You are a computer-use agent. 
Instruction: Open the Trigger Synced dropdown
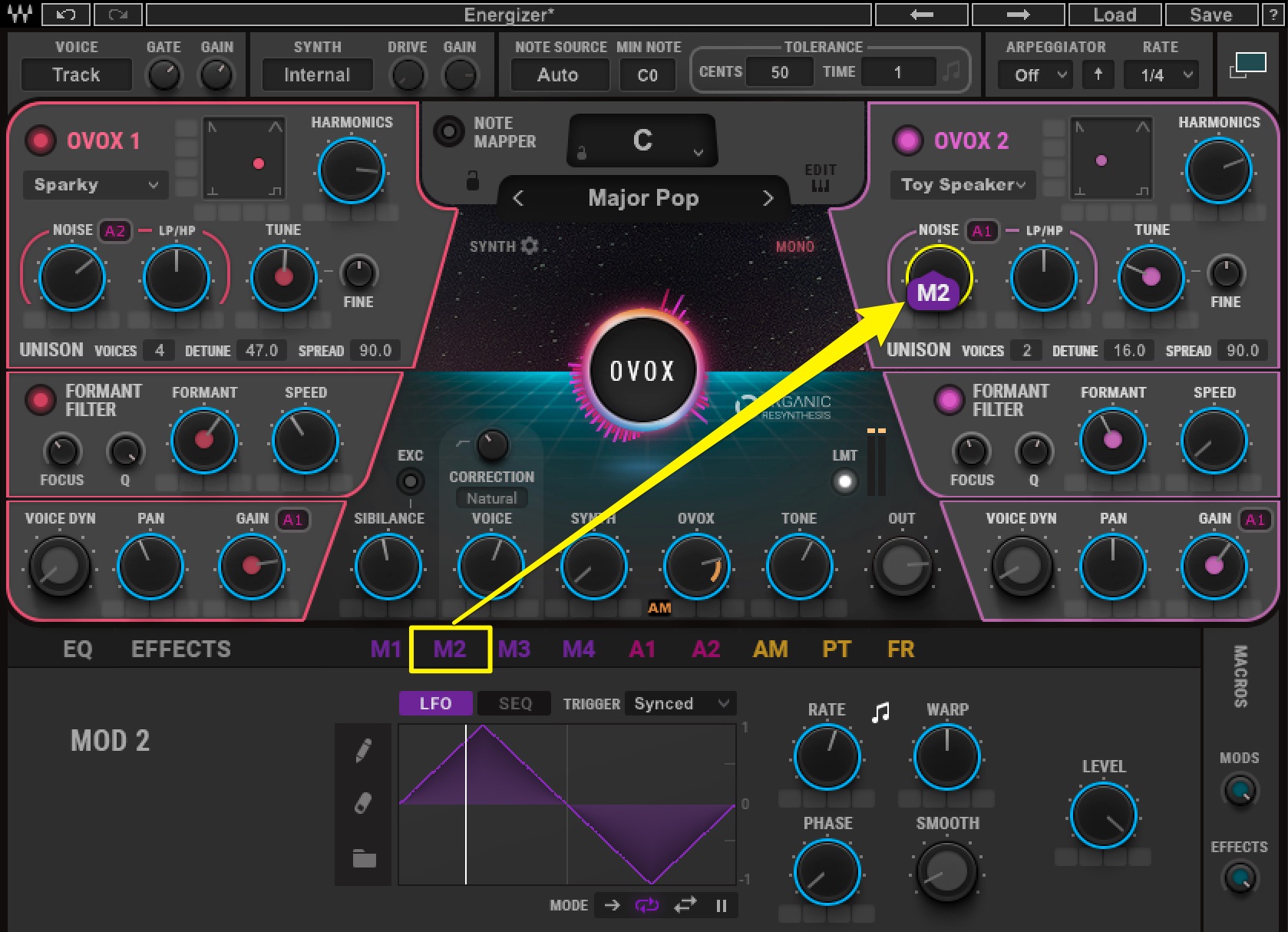[680, 703]
